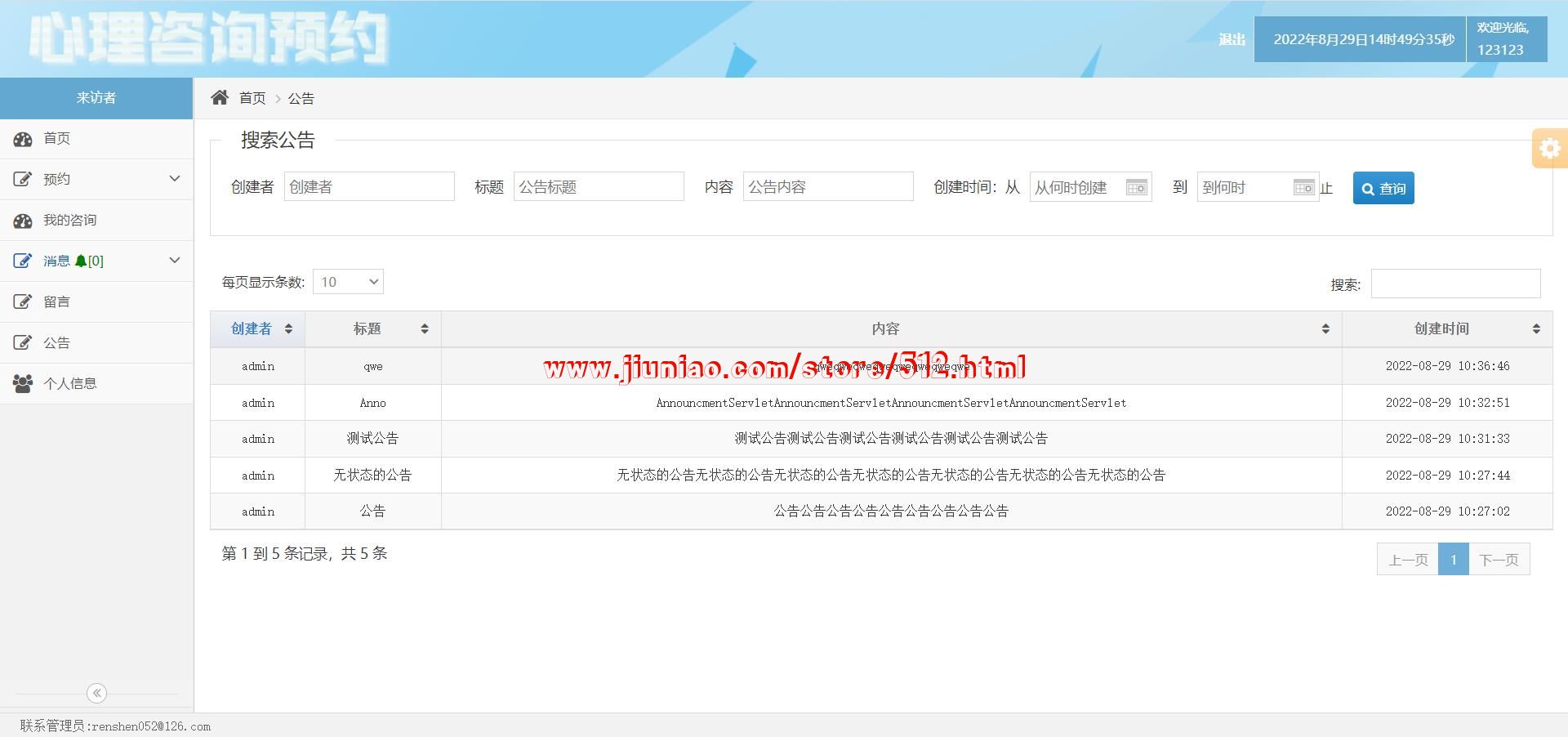
Task: Click the group icon beside 个人信息
Action: tap(23, 383)
